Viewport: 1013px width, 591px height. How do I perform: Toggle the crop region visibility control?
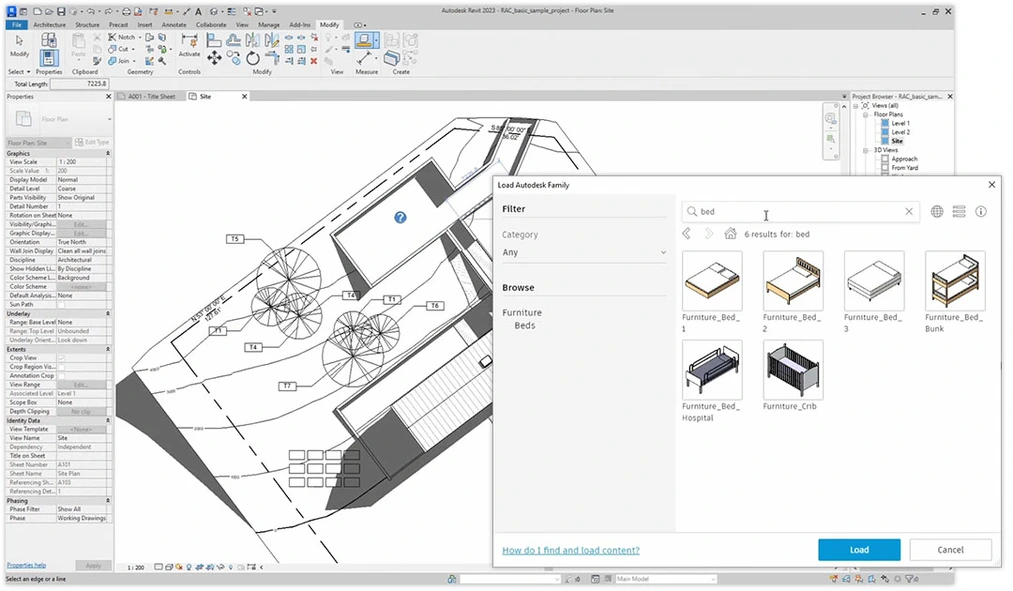click(x=210, y=567)
